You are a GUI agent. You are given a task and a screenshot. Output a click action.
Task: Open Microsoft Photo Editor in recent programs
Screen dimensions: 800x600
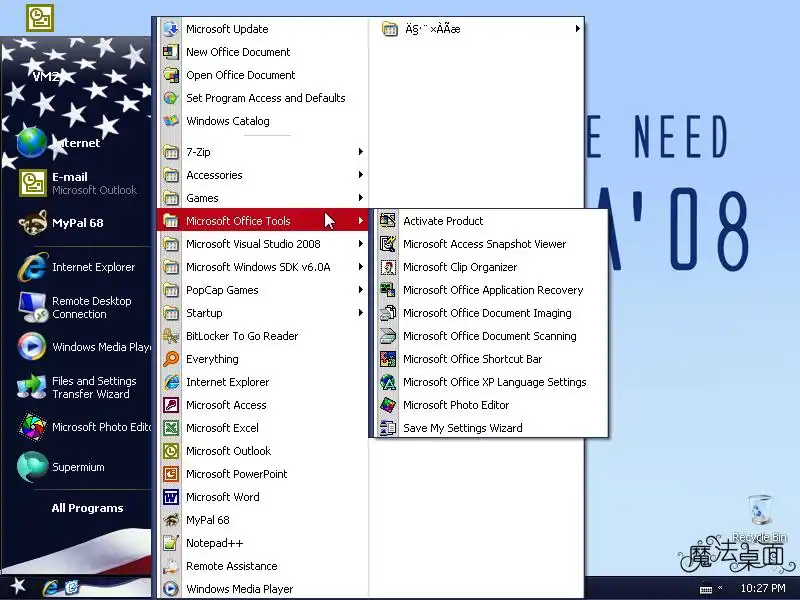[x=84, y=427]
